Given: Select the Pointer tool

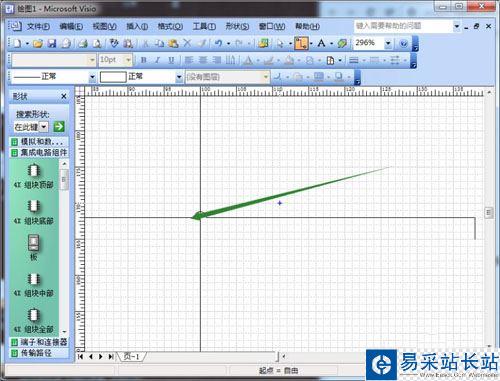Looking at the screenshot, I should pyautogui.click(x=280, y=43).
